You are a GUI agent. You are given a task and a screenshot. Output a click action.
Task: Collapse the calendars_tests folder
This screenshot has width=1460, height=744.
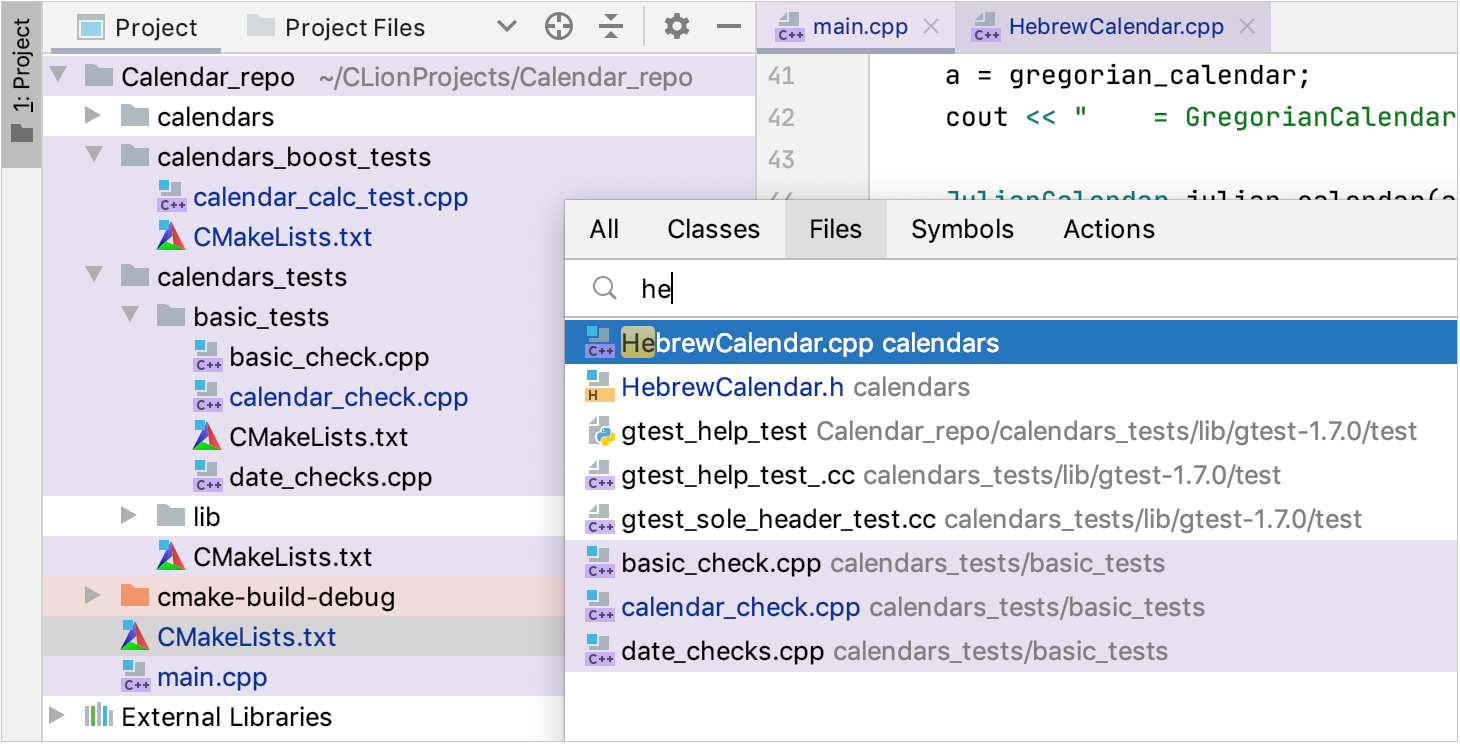(x=93, y=276)
